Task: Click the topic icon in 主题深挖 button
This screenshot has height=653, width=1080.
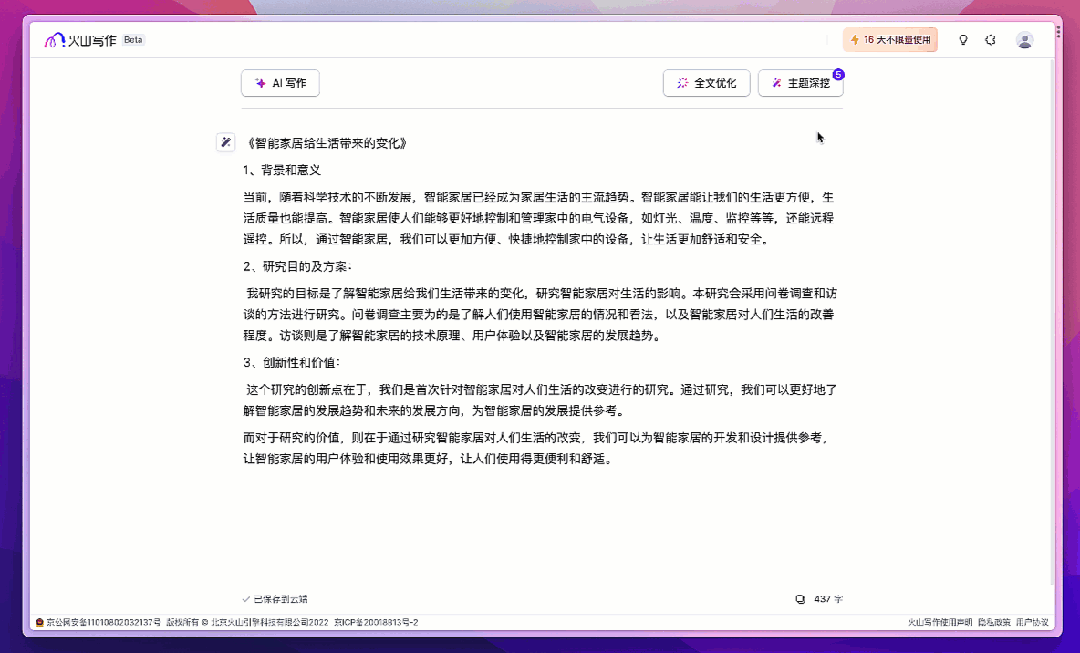Action: [776, 83]
